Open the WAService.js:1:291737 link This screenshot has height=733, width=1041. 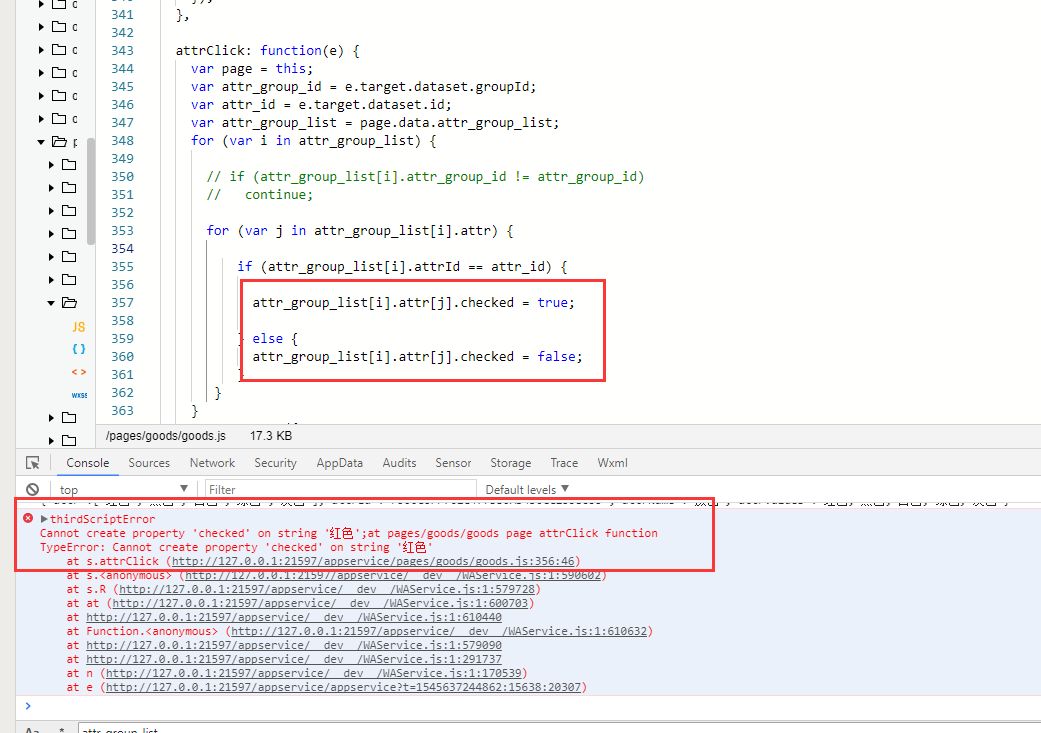294,659
